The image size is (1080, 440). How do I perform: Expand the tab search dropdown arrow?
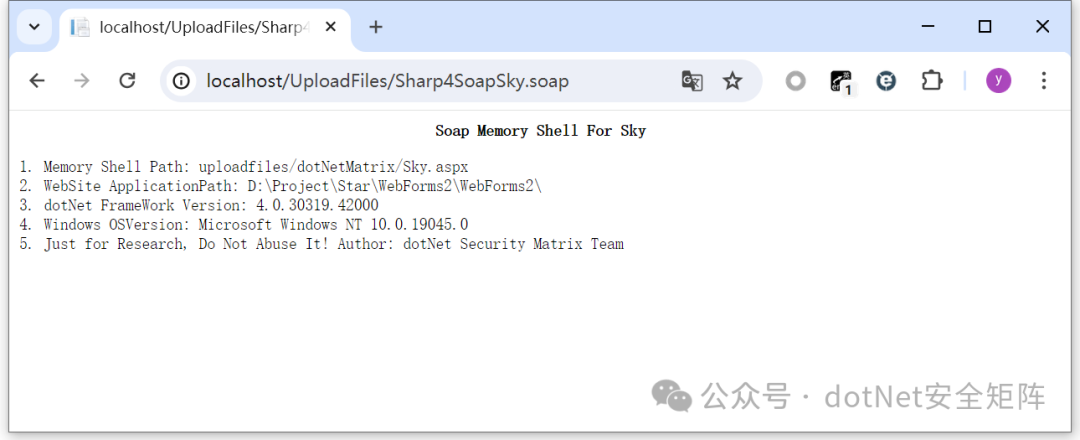[34, 27]
